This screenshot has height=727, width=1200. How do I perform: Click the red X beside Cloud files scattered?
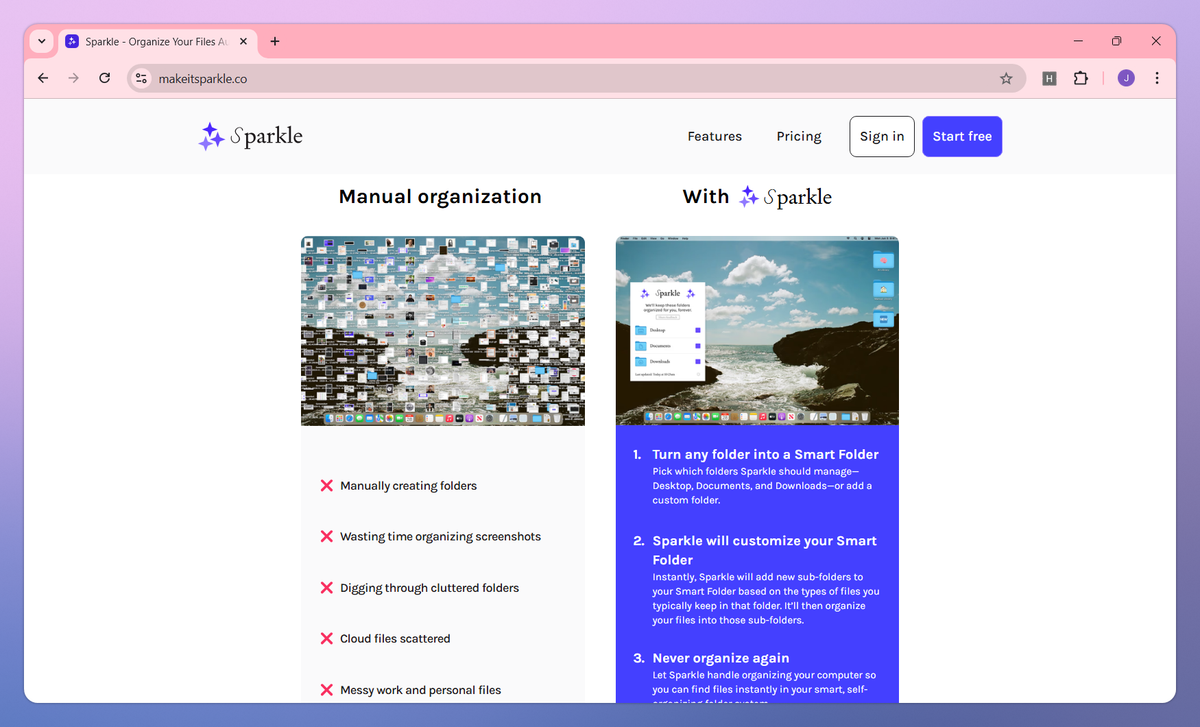pyautogui.click(x=326, y=638)
